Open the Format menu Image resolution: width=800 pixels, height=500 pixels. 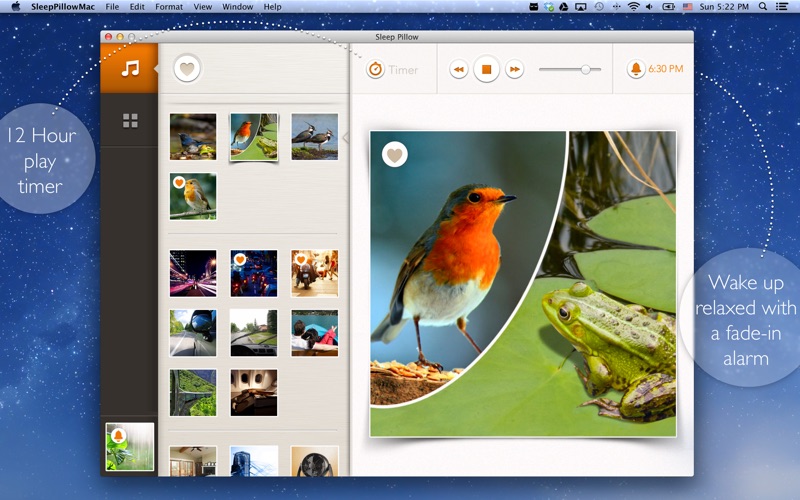coord(169,7)
